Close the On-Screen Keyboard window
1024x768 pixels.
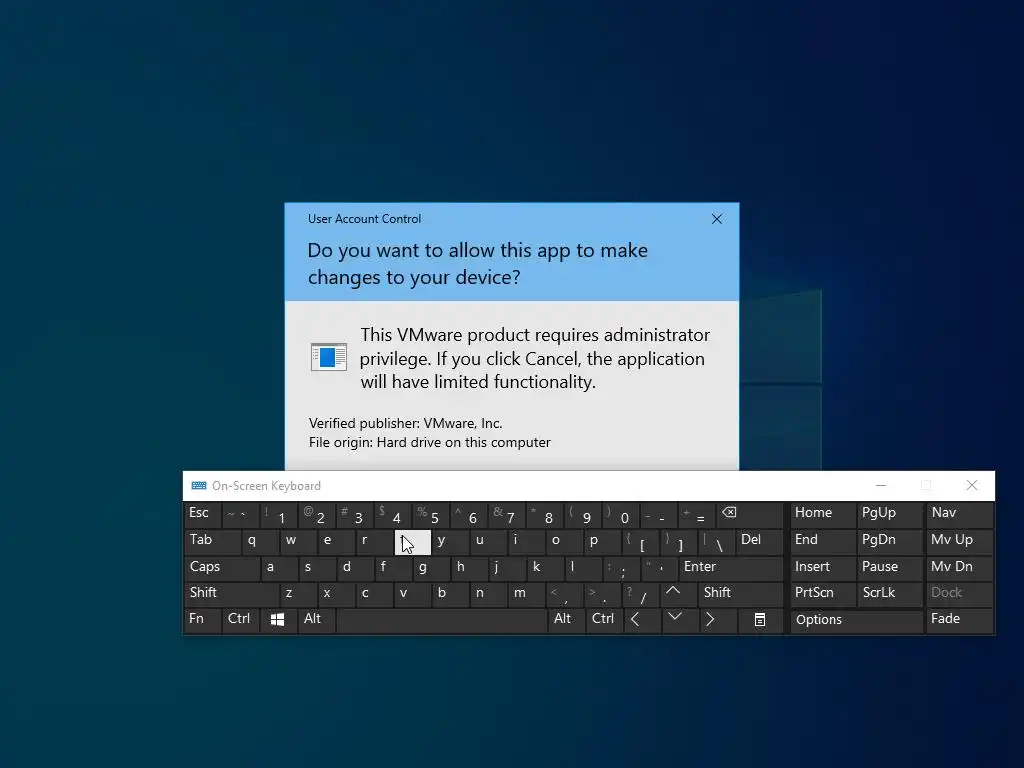[972, 485]
